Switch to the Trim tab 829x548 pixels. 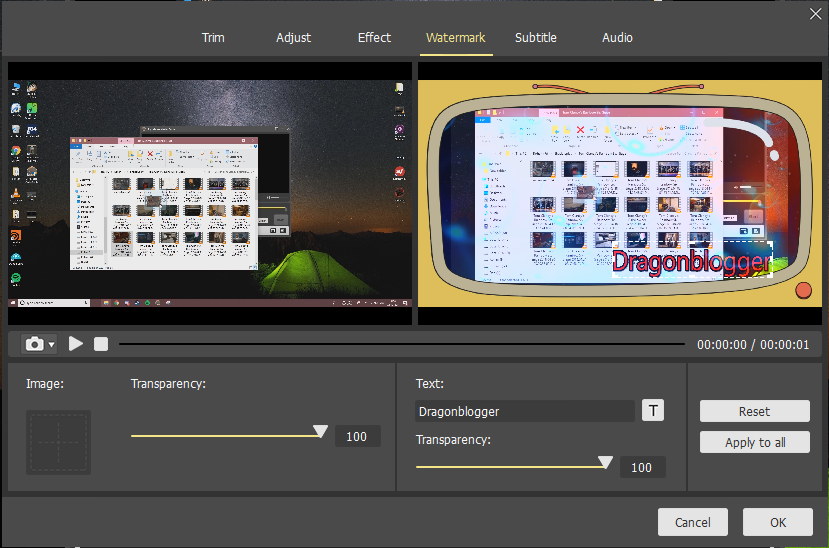pos(213,38)
